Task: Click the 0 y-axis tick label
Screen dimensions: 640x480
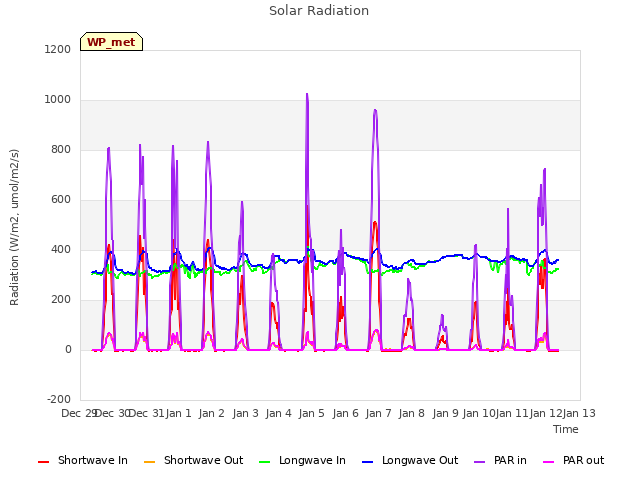Action: 68,349
